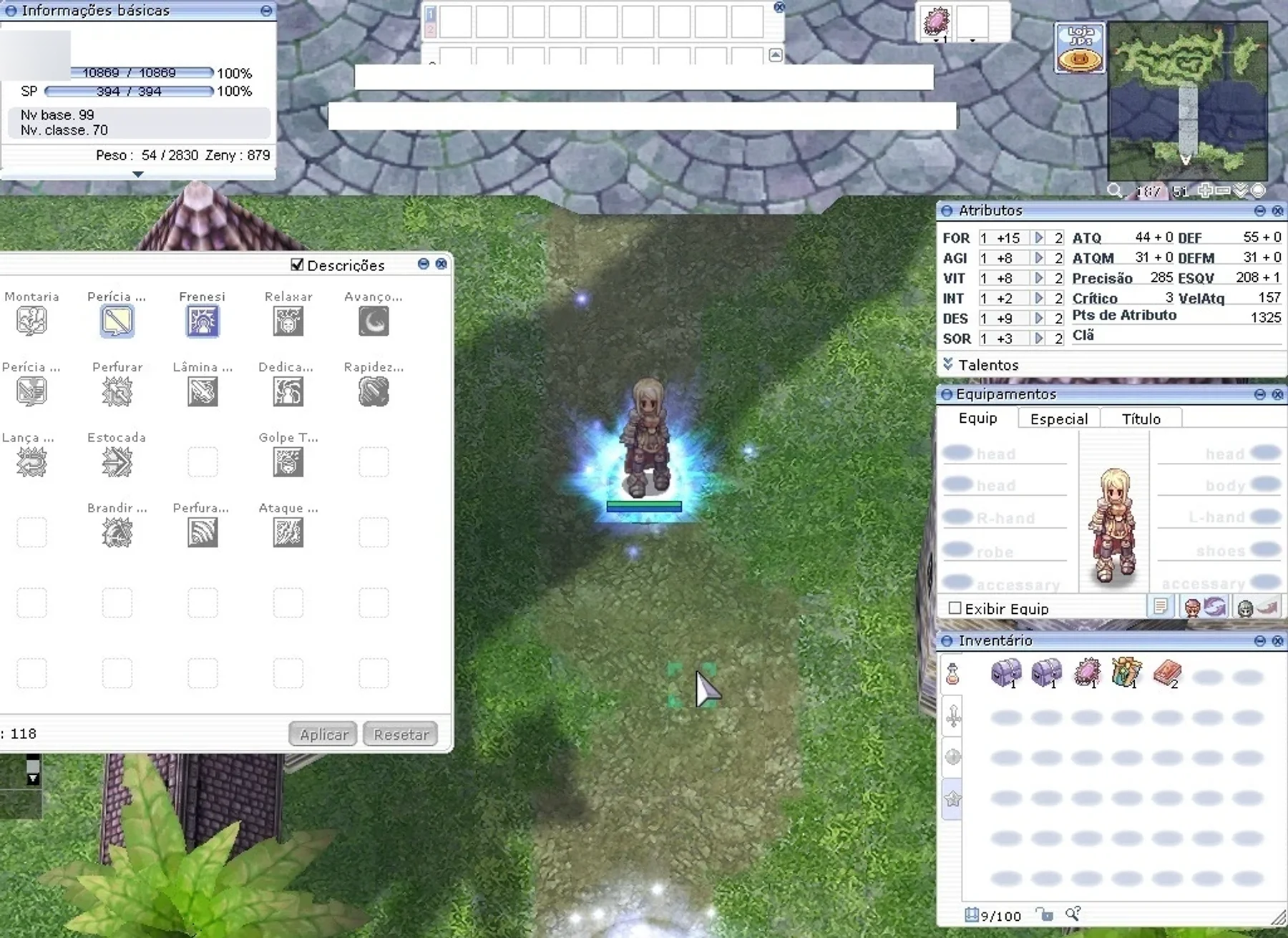Click the double-chevron under the minimap

click(1241, 191)
